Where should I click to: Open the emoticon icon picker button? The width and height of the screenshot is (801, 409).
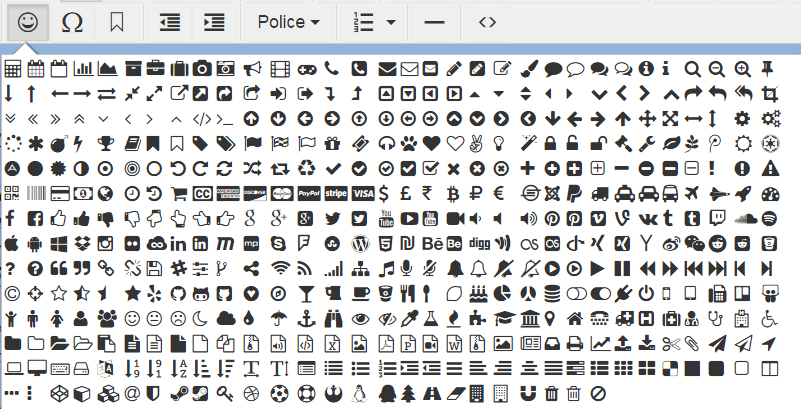click(x=28, y=22)
